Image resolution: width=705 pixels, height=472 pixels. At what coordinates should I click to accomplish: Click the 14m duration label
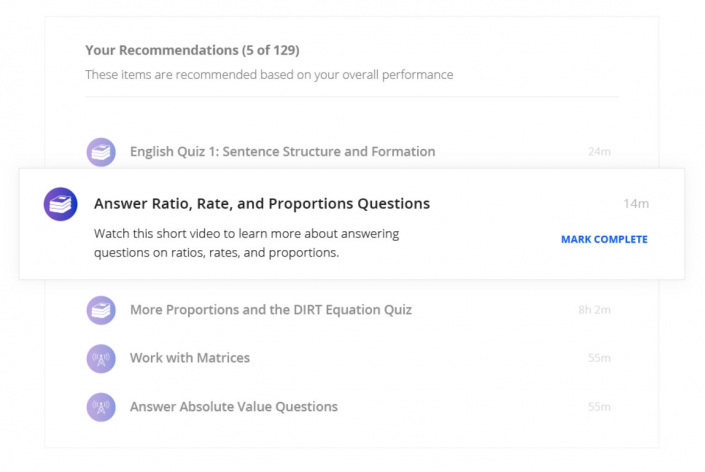[636, 204]
